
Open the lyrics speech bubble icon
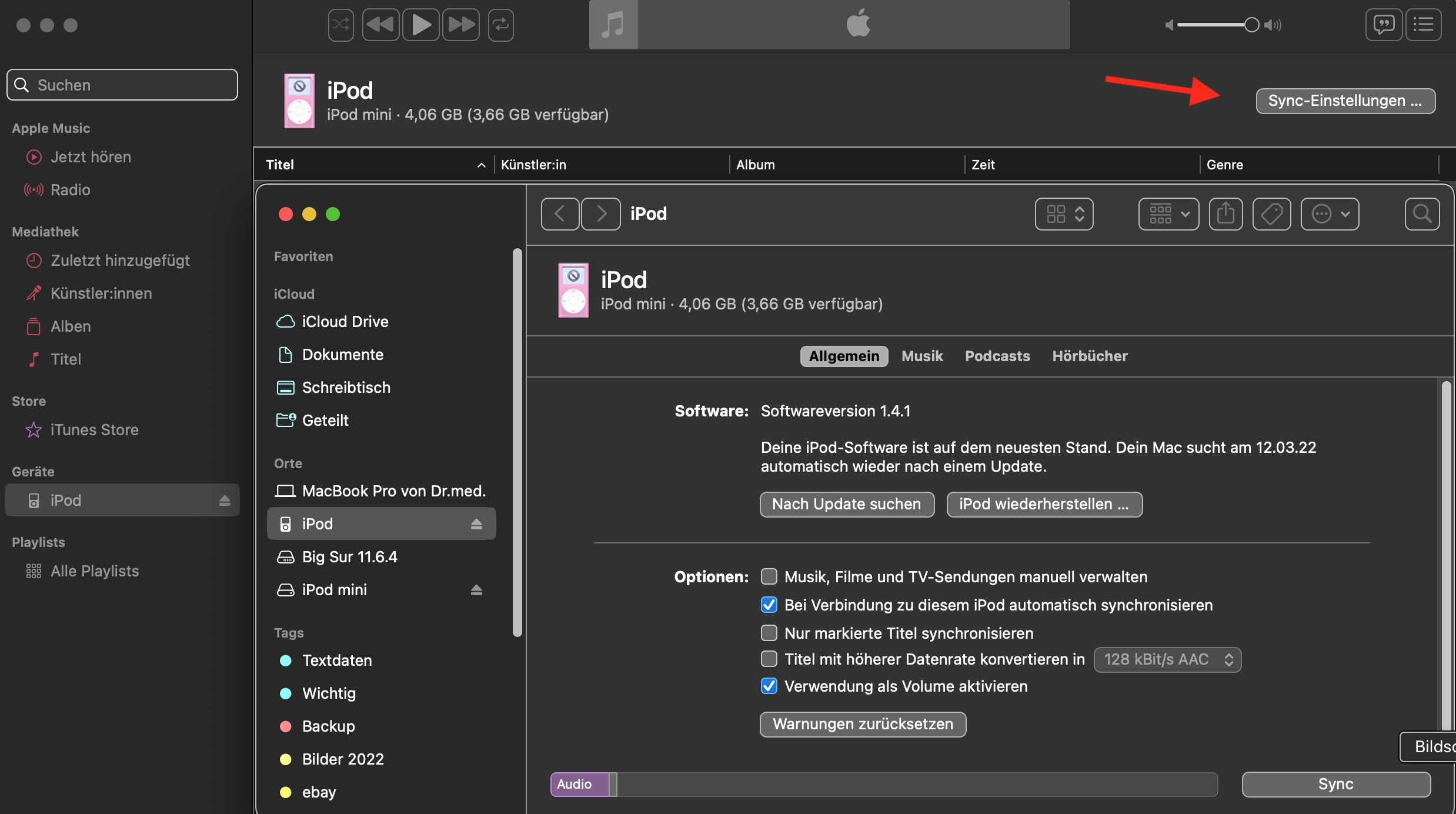(x=1384, y=25)
